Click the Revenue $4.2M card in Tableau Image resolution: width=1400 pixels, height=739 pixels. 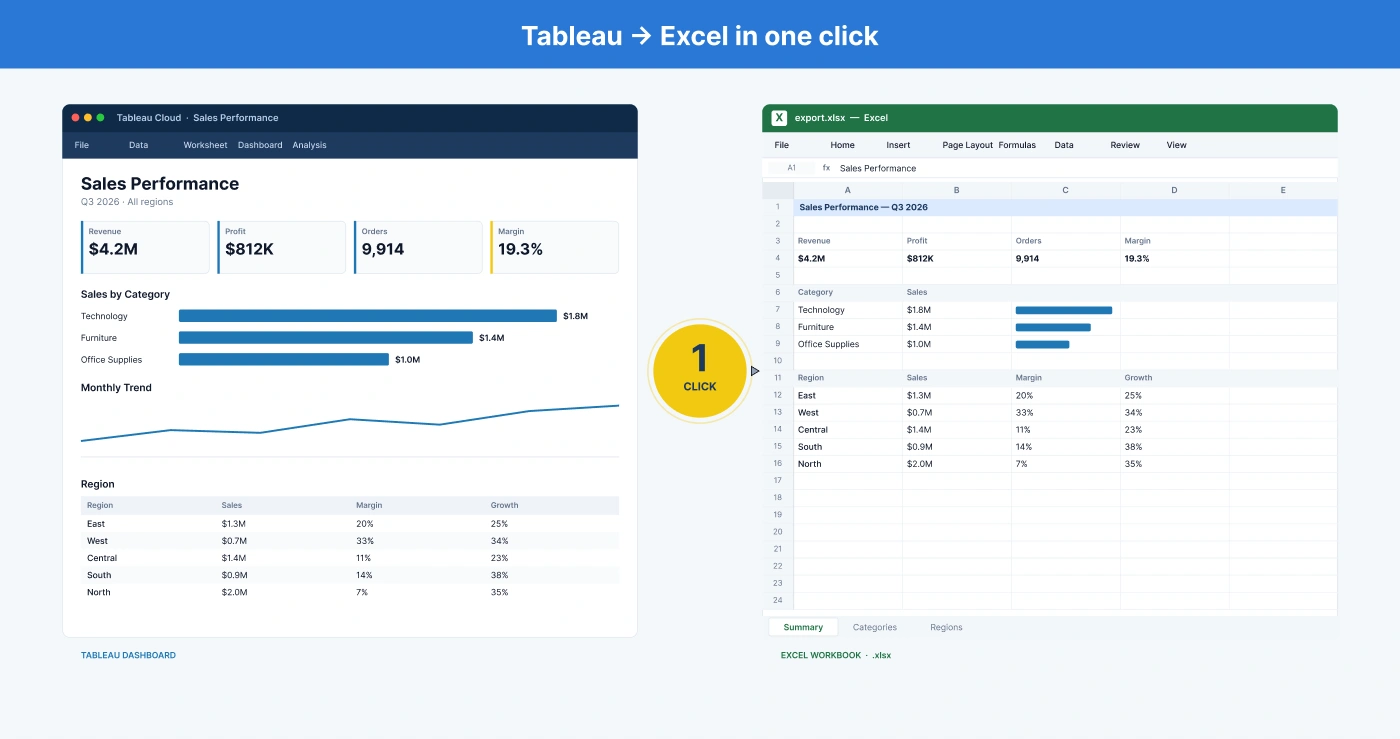pos(145,247)
